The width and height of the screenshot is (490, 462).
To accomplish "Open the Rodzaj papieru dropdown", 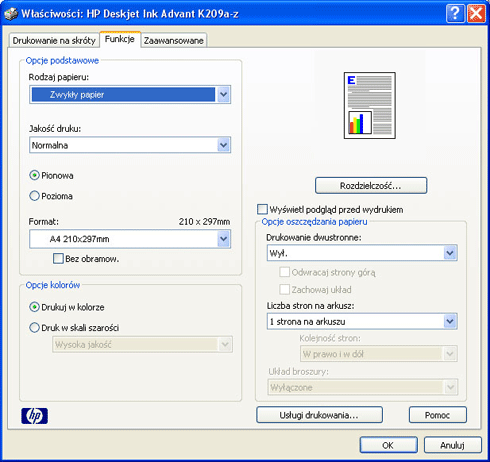I will tap(224, 95).
